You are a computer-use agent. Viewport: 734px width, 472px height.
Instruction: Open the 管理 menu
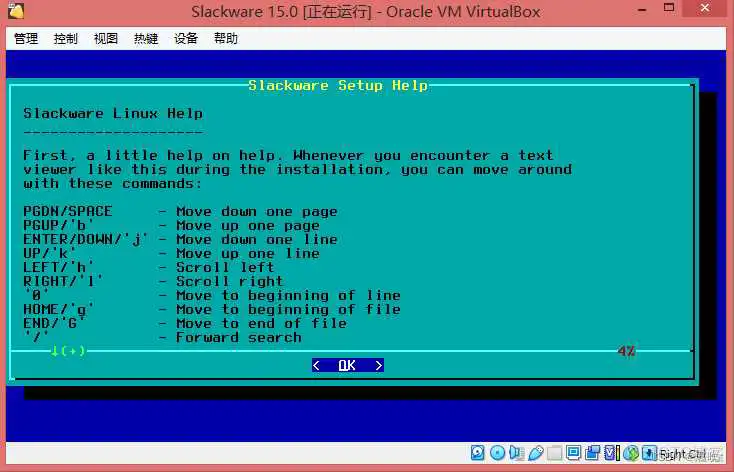26,38
